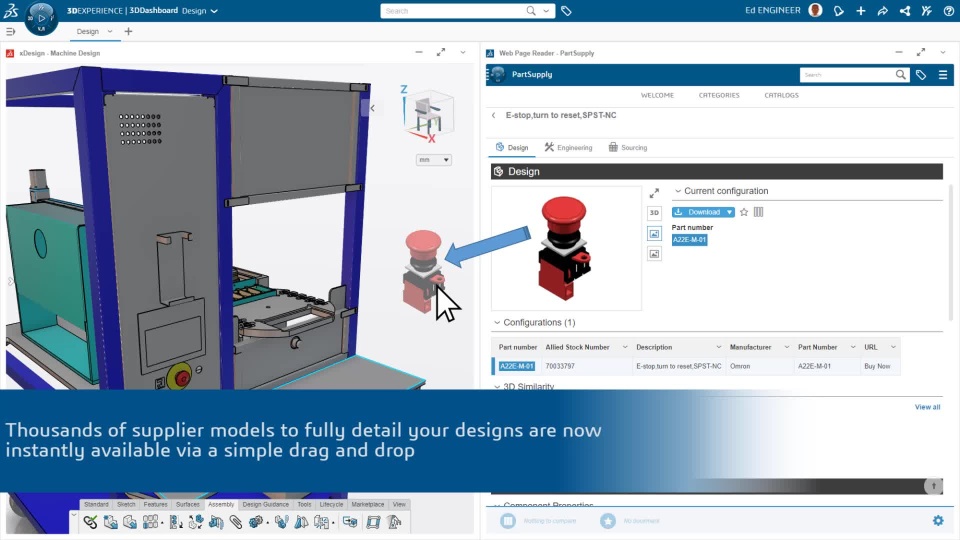Click the View all link
This screenshot has height=540, width=960.
pos(928,407)
